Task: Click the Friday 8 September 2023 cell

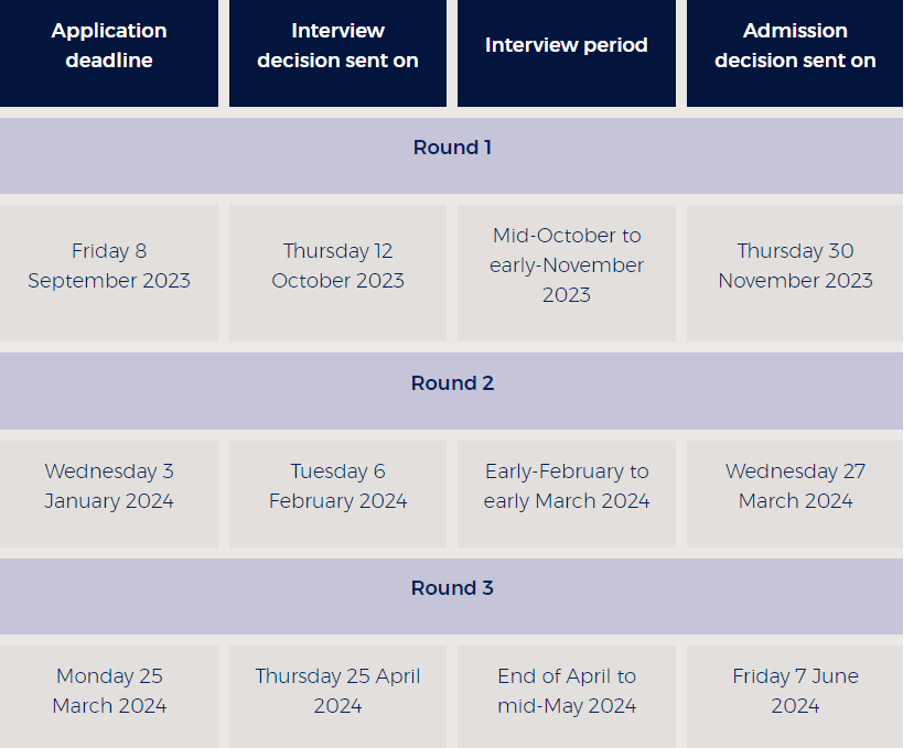Action: click(x=109, y=266)
